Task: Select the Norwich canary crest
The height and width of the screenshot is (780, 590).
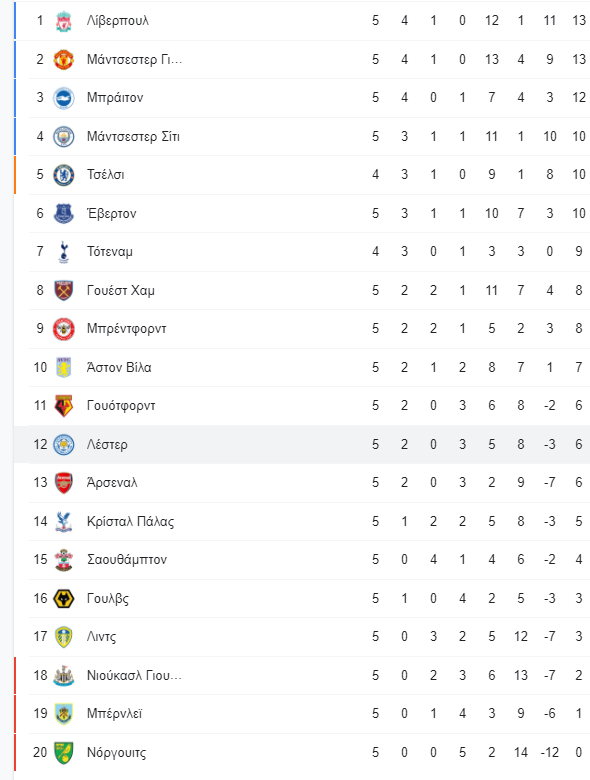Action: pos(64,753)
